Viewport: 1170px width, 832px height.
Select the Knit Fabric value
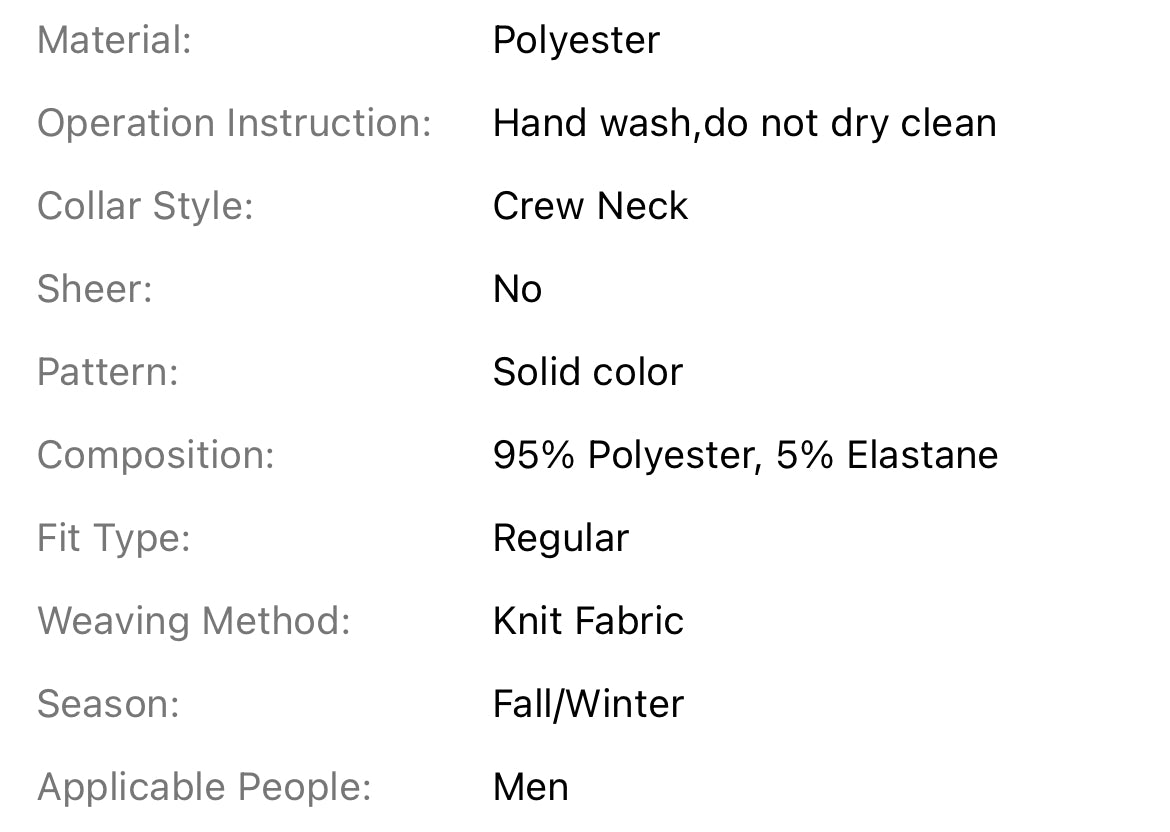(x=588, y=622)
